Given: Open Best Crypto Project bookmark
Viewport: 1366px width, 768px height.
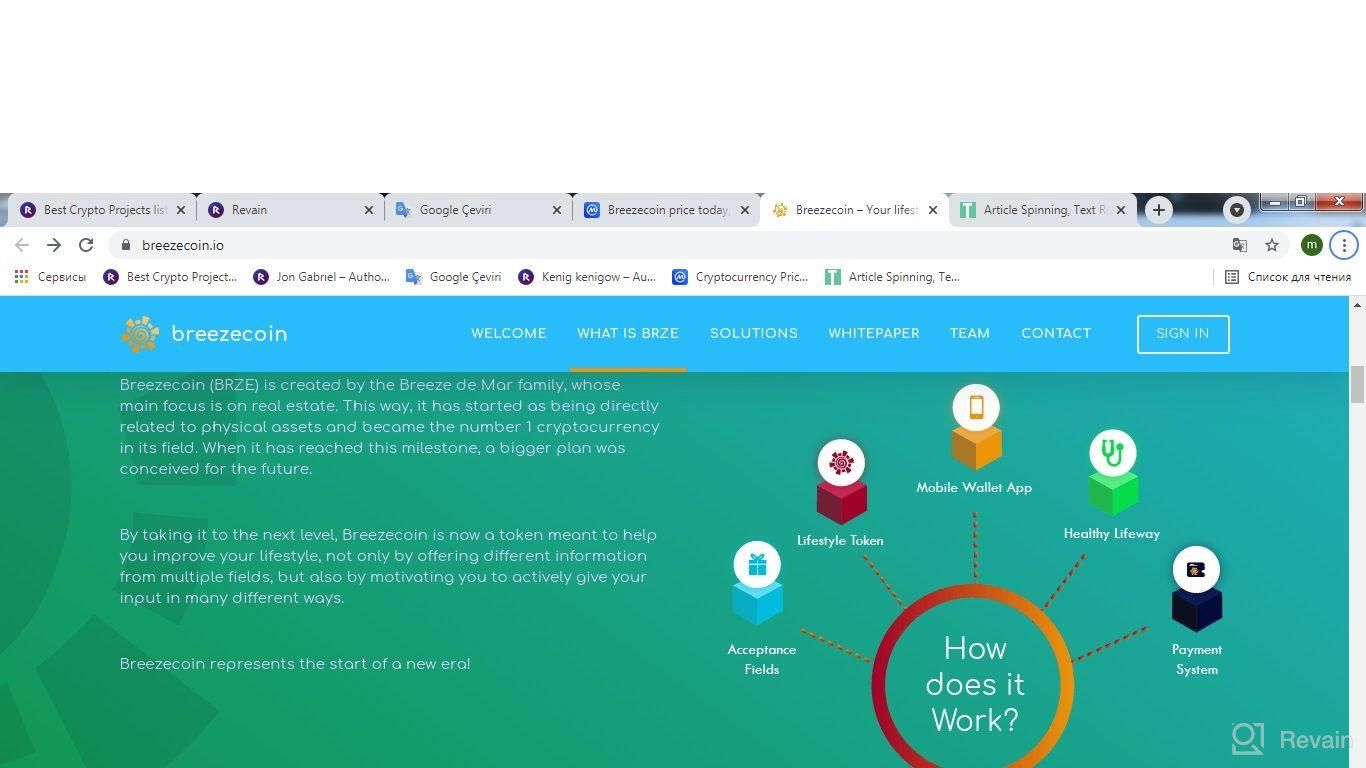Looking at the screenshot, I should click(170, 277).
